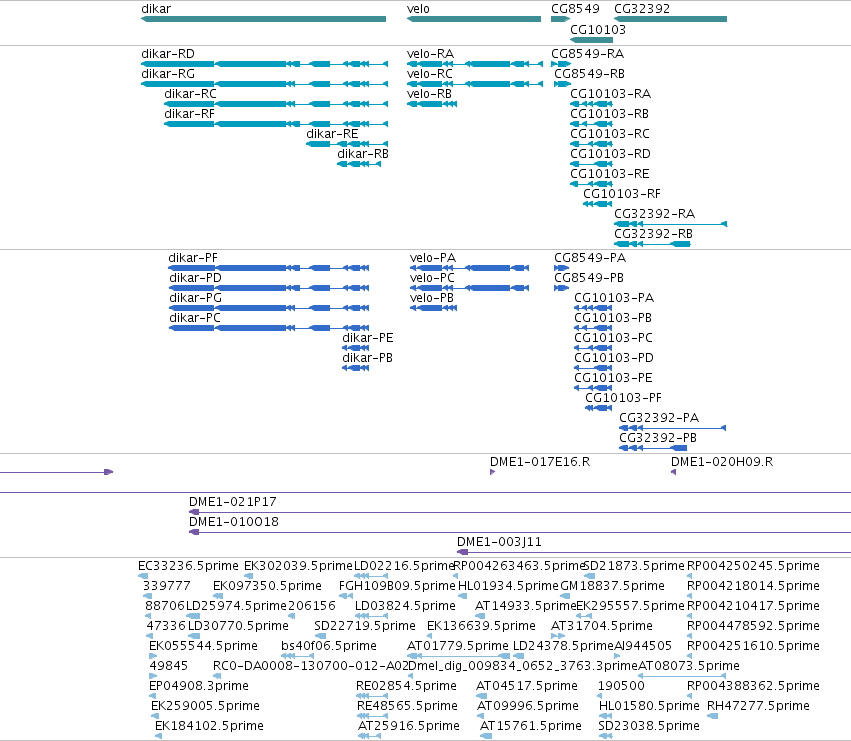The height and width of the screenshot is (741, 851).
Task: Click EST AT01779.5prime
Action: (x=459, y=656)
